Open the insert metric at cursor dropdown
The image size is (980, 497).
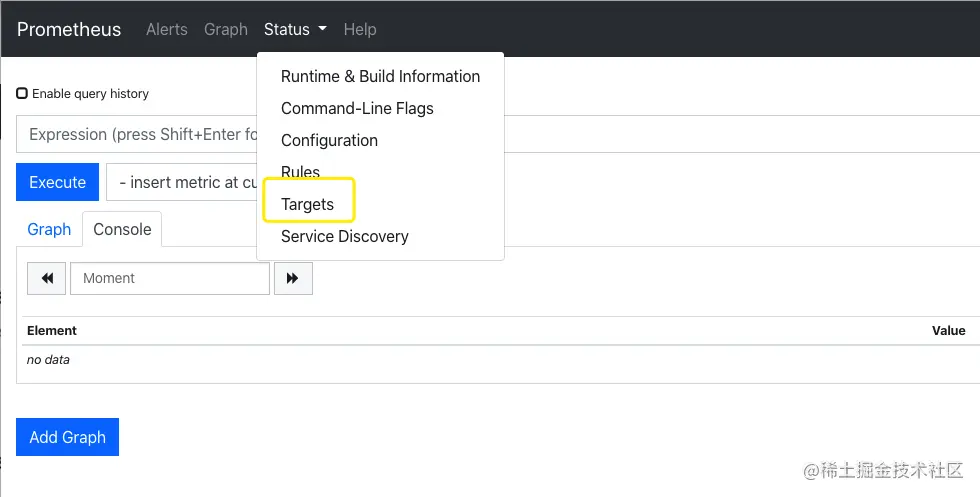(x=182, y=183)
